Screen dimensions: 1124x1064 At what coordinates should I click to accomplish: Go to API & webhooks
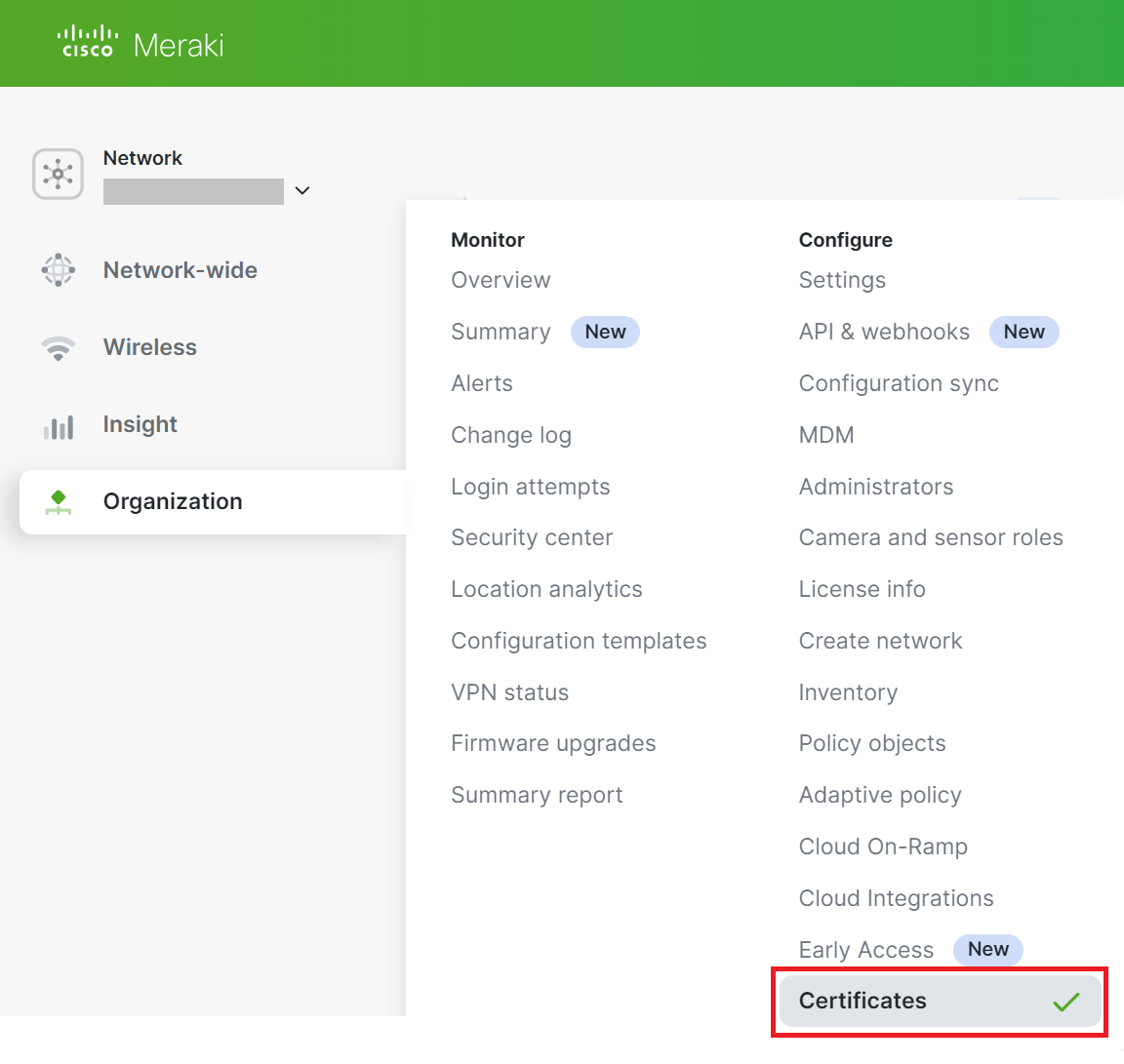click(884, 332)
